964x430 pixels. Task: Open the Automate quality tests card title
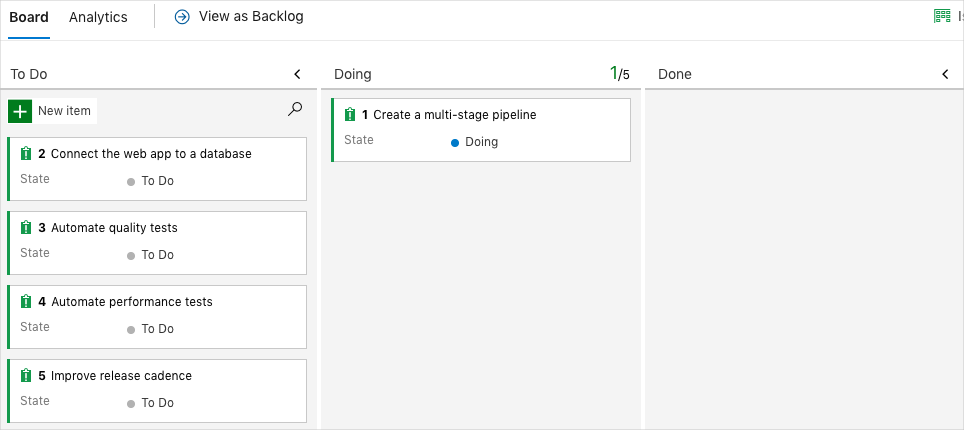(x=114, y=228)
